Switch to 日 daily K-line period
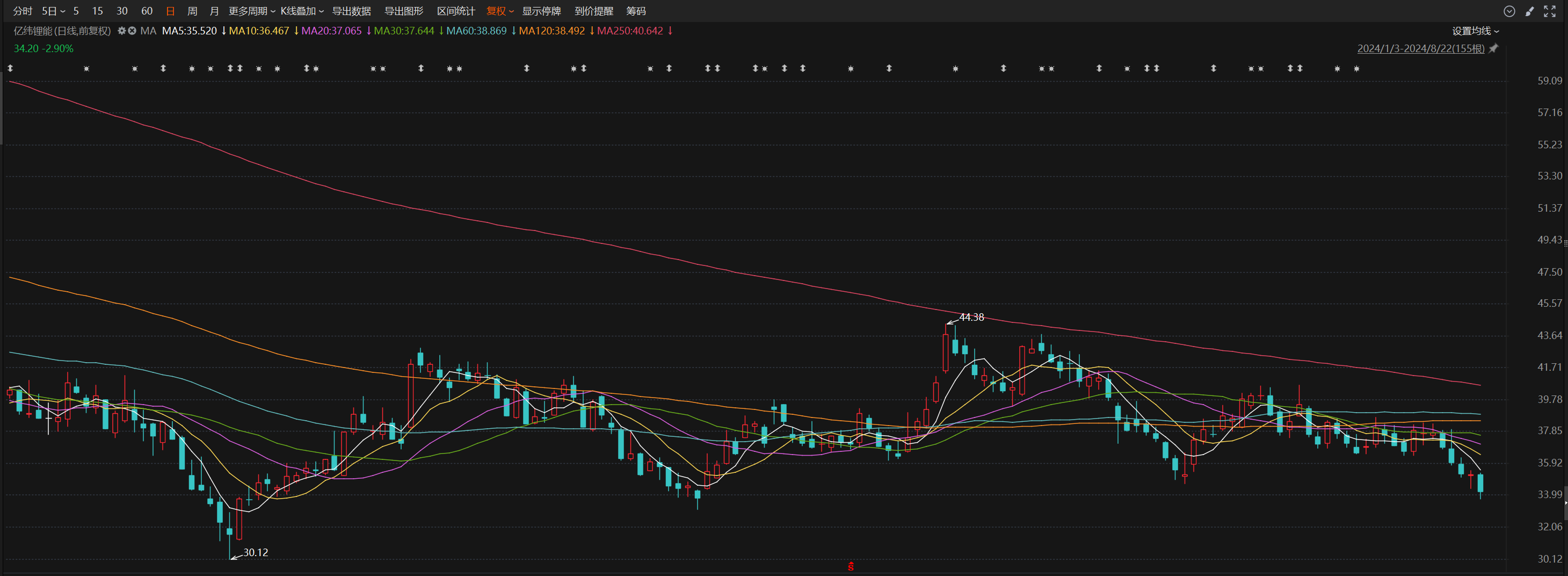Screen dimensions: 1568x576 pos(170,11)
